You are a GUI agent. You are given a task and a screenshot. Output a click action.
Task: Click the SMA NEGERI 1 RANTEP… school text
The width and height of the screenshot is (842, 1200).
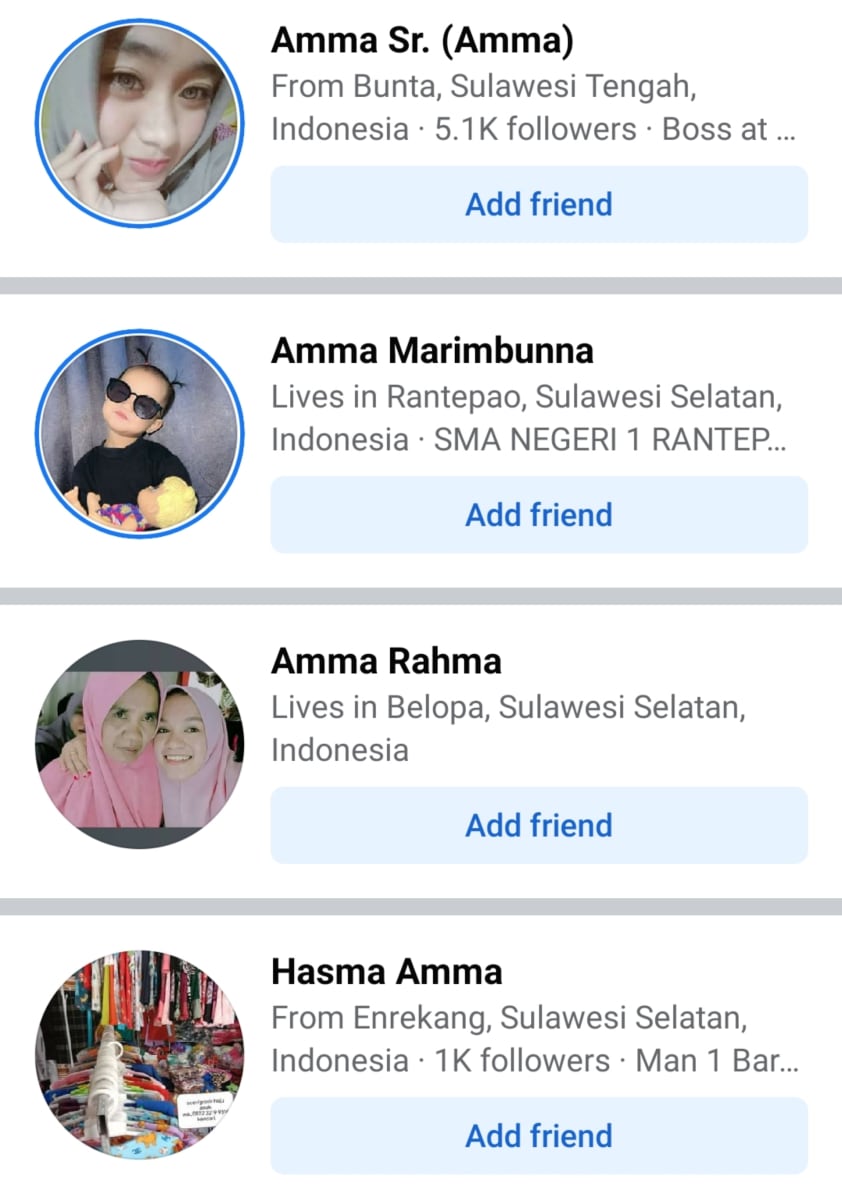pos(610,441)
